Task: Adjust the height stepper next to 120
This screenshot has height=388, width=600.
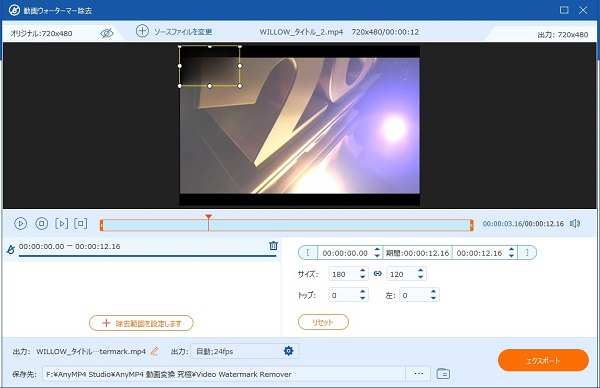Action: (x=421, y=274)
